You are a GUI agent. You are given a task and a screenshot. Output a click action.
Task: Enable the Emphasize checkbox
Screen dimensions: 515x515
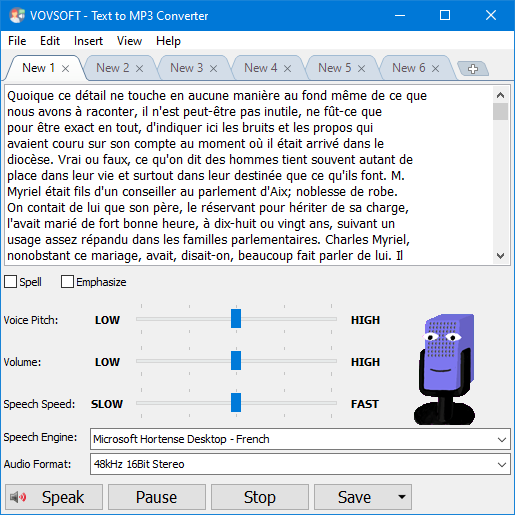tap(67, 282)
